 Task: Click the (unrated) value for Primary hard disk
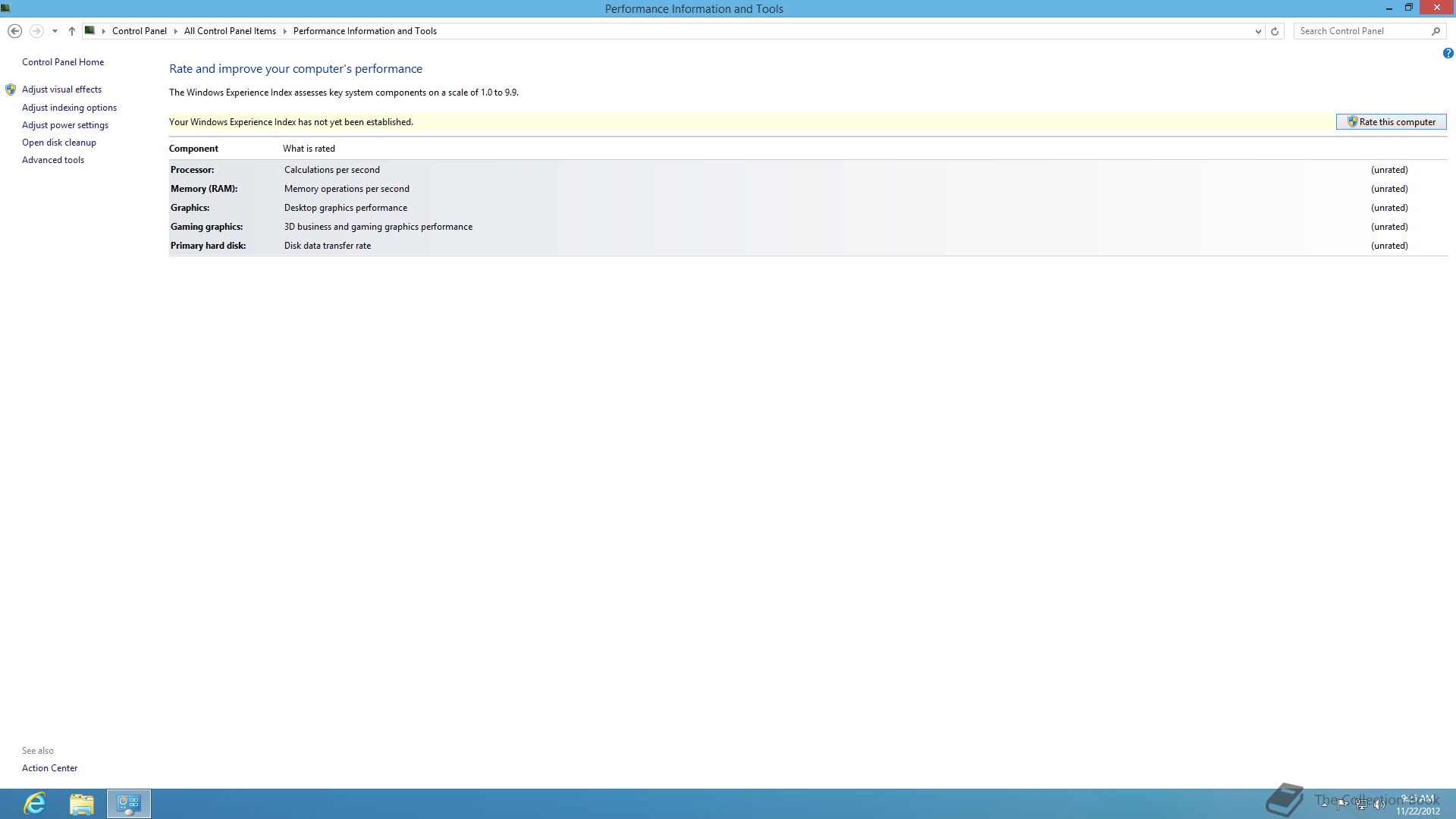1389,246
